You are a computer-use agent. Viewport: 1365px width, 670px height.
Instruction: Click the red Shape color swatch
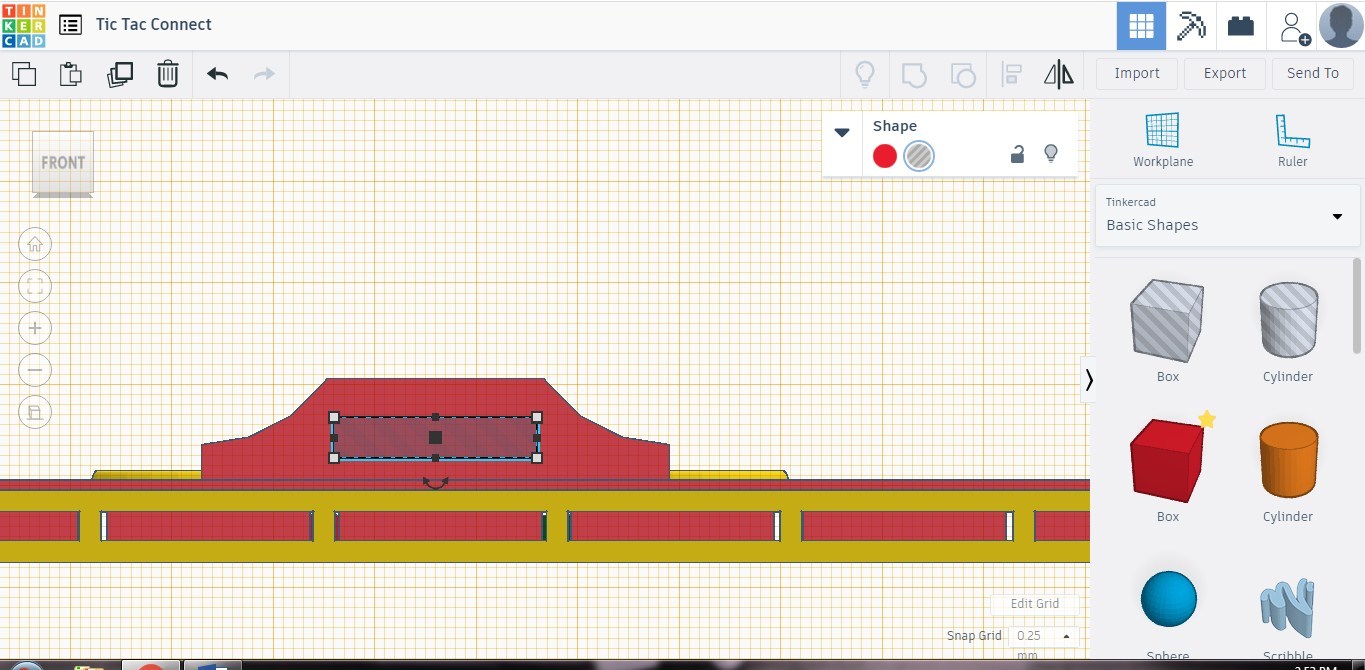[x=884, y=155]
